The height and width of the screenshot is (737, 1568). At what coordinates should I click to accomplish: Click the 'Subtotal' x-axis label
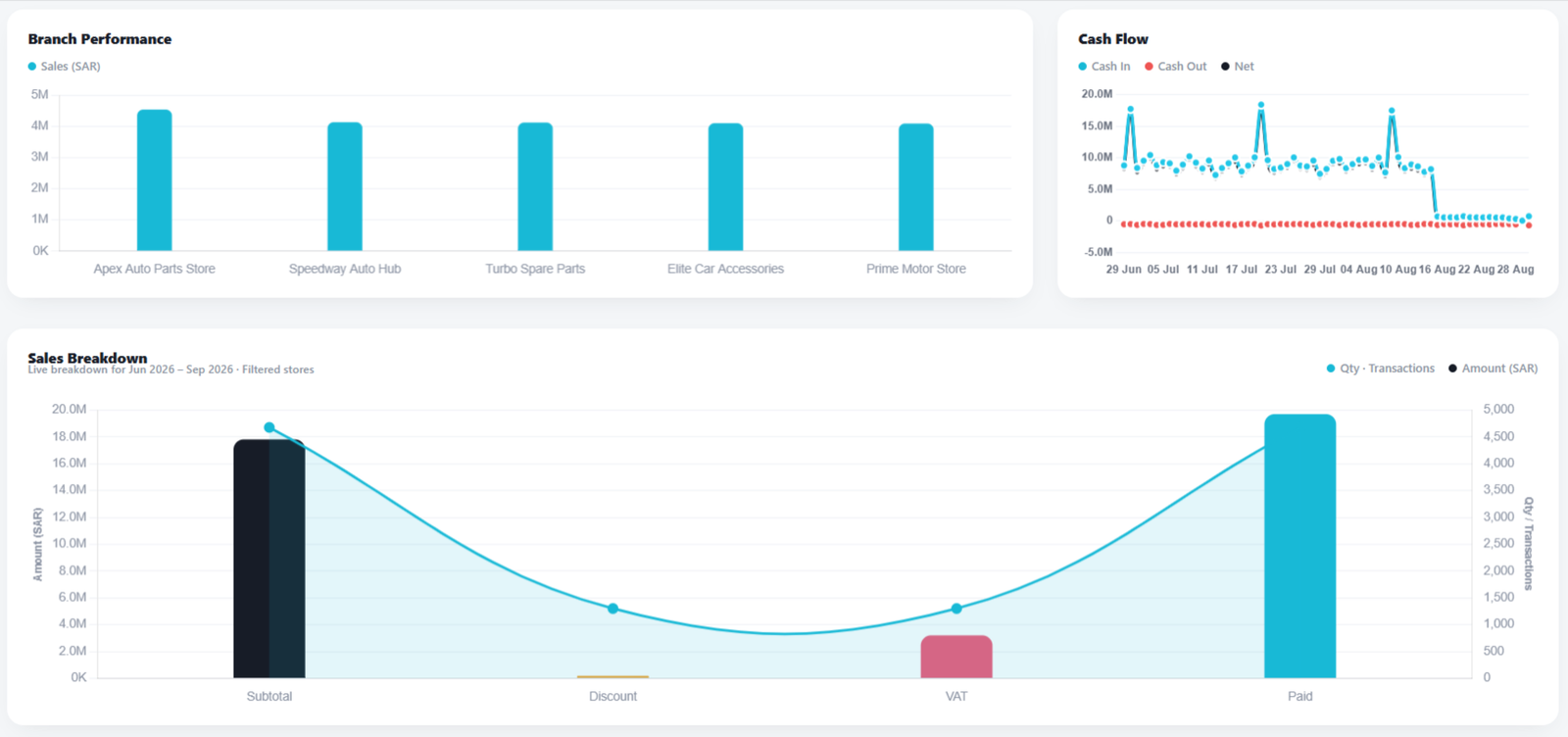[269, 697]
